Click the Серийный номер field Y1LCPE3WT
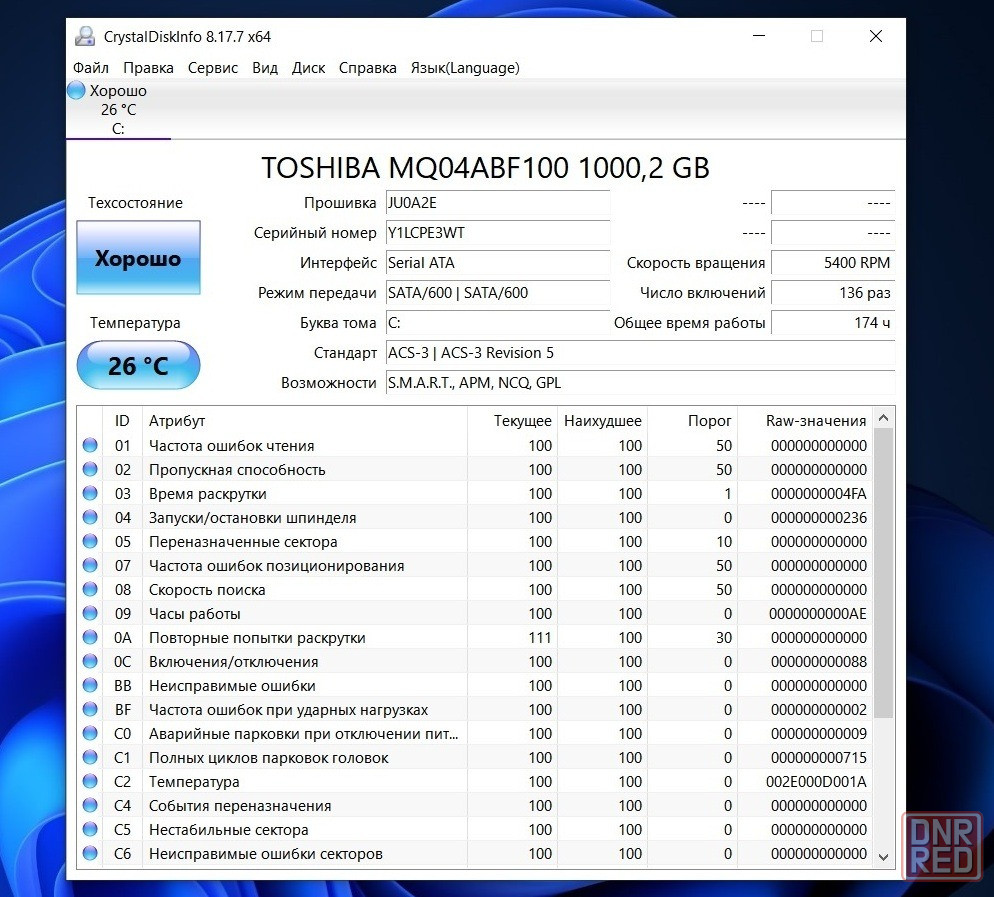Image resolution: width=994 pixels, height=897 pixels. (498, 233)
